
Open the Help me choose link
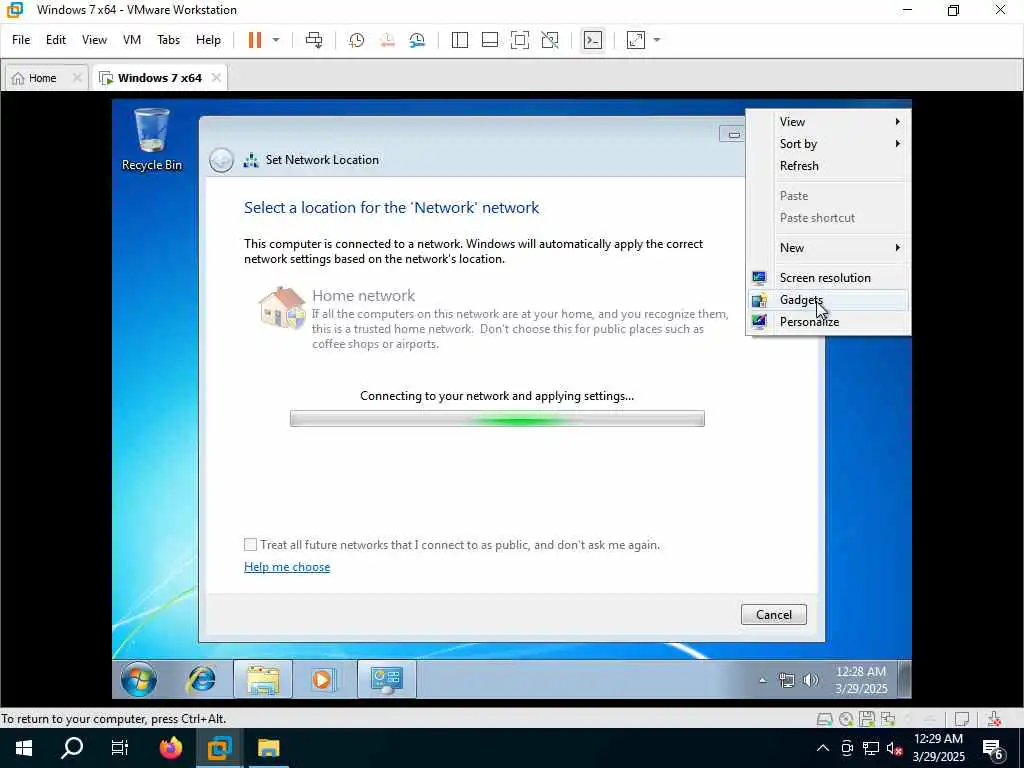click(287, 567)
